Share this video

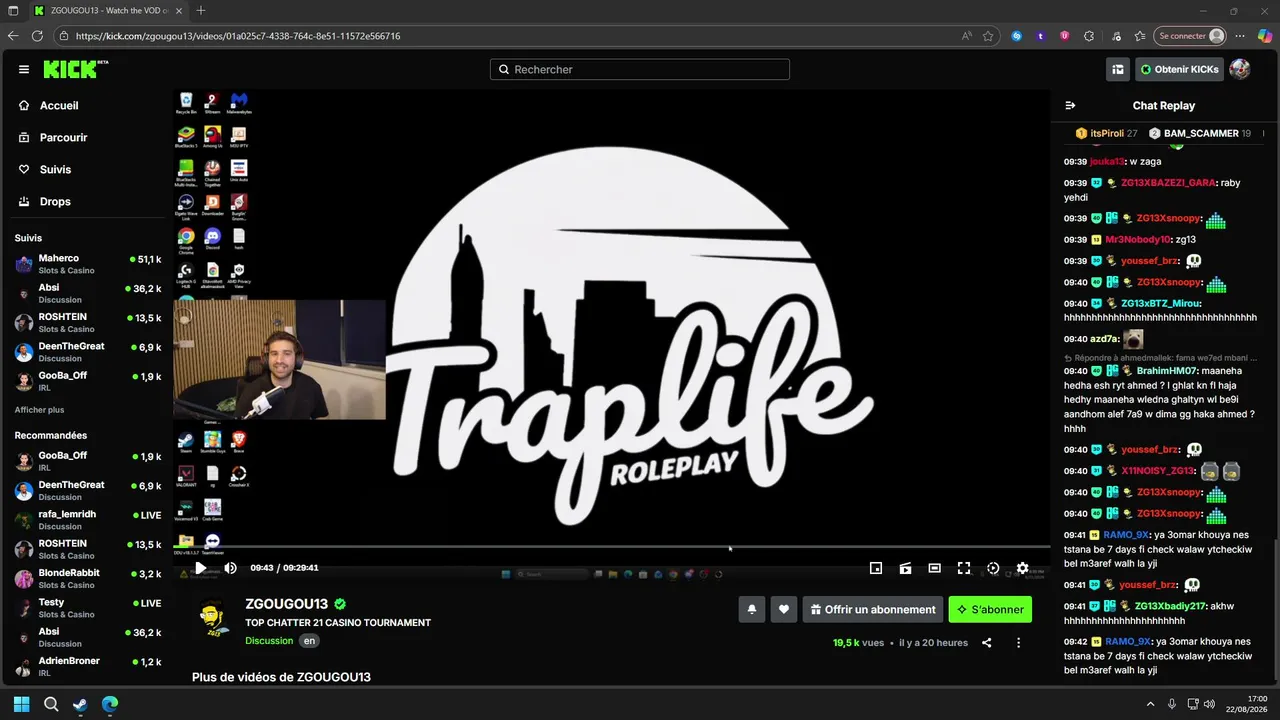[x=987, y=643]
